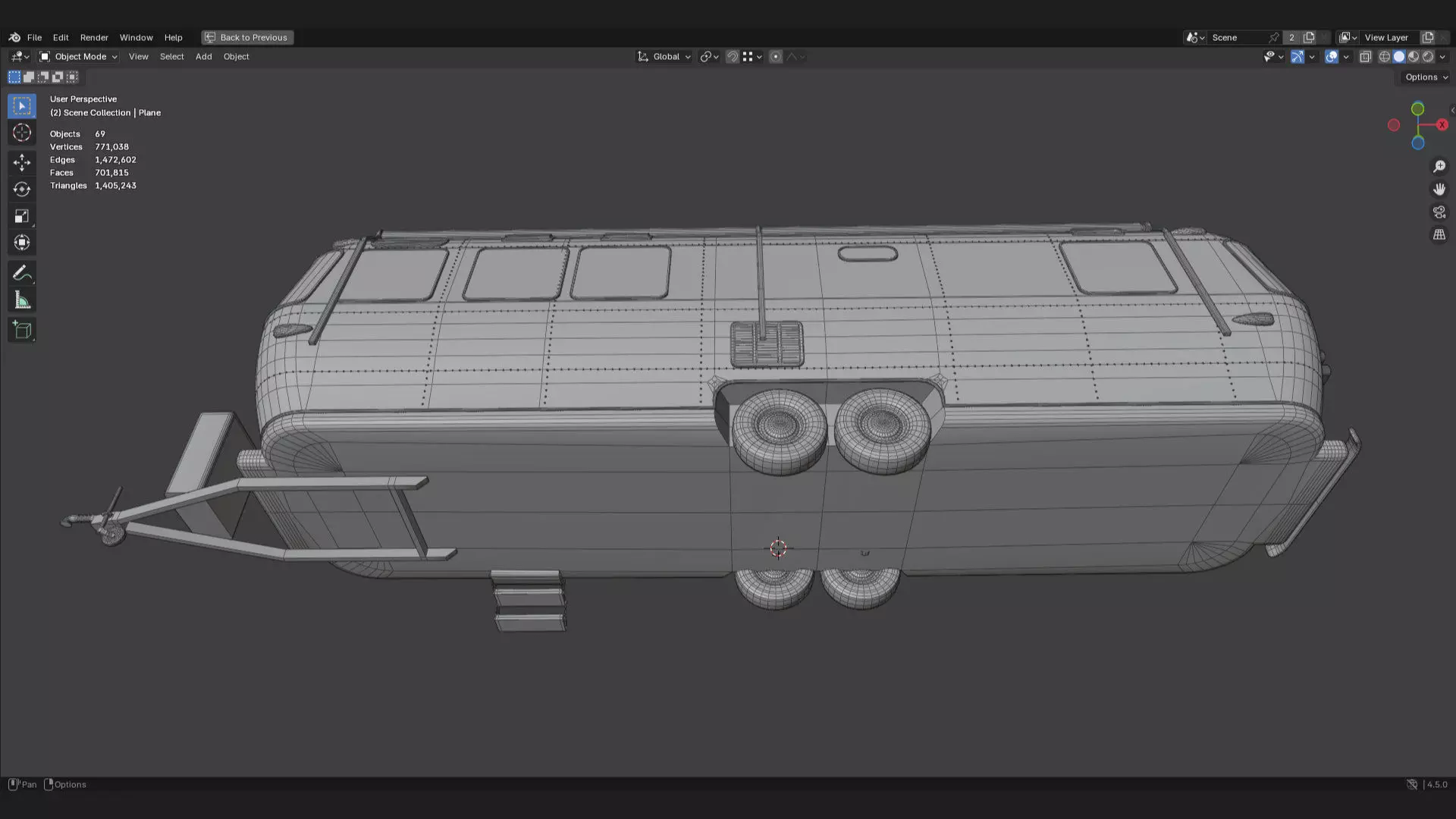Activate the Scale tool
The height and width of the screenshot is (819, 1456).
point(21,216)
